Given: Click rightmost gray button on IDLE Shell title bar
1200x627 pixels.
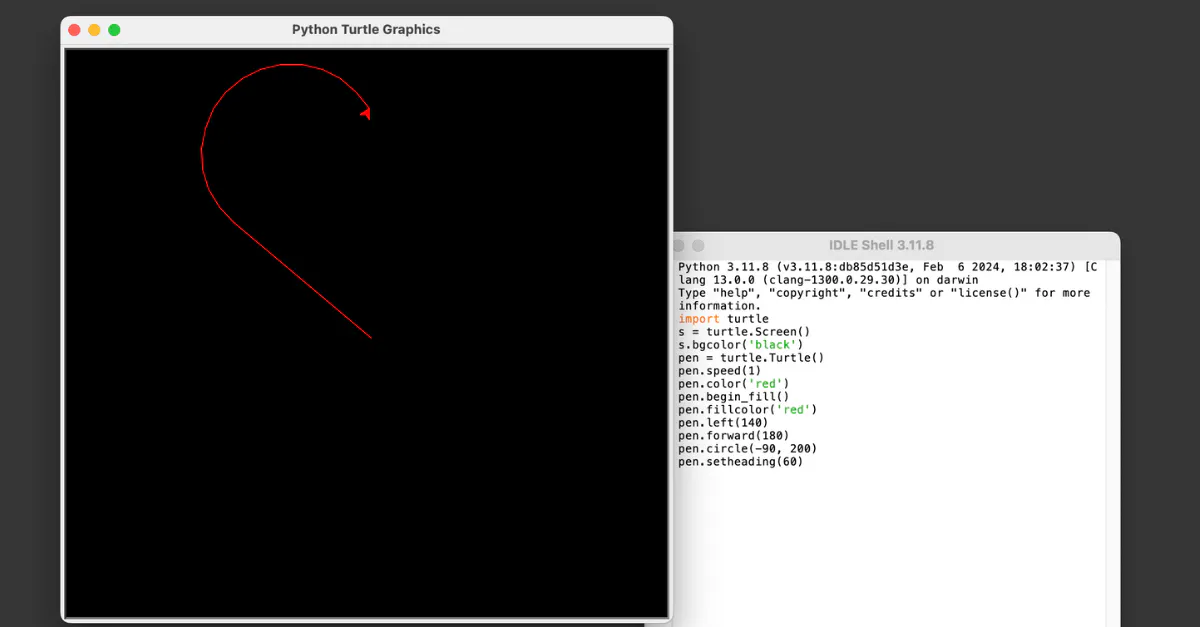Looking at the screenshot, I should coord(698,246).
